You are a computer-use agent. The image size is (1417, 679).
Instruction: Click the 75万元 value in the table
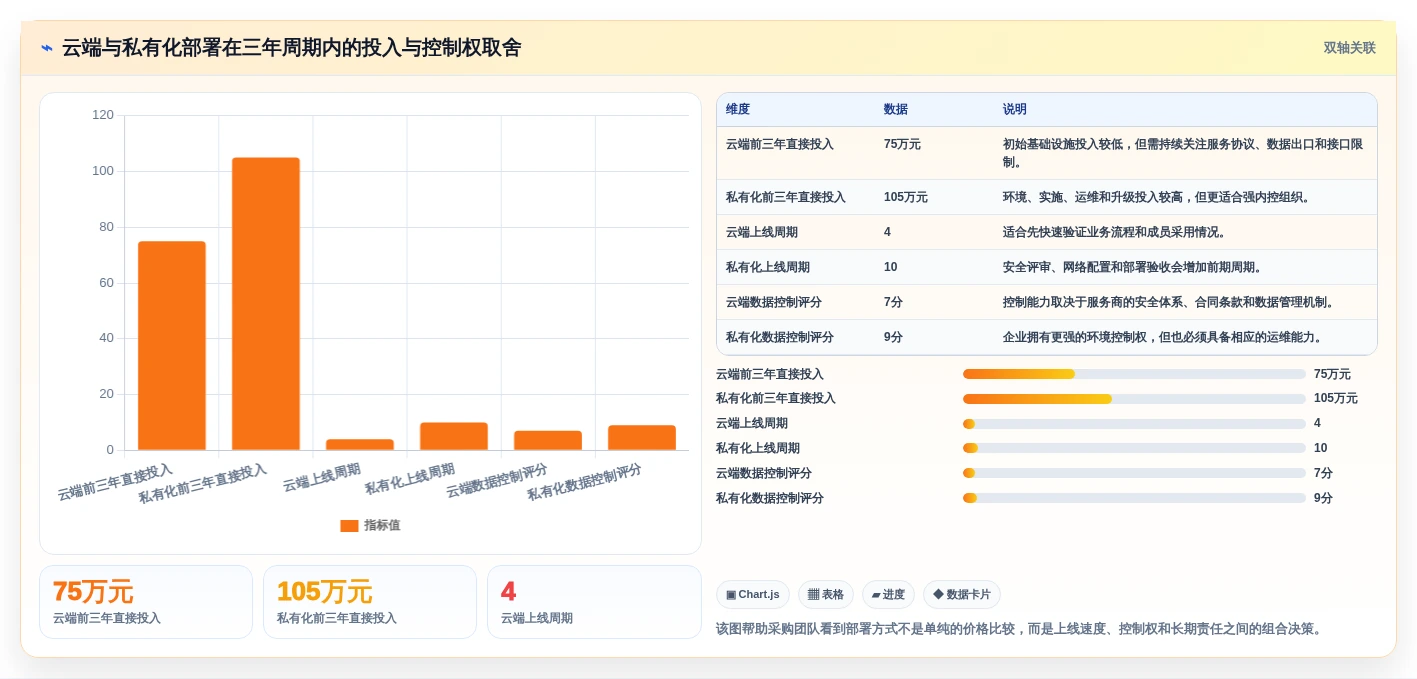903,144
